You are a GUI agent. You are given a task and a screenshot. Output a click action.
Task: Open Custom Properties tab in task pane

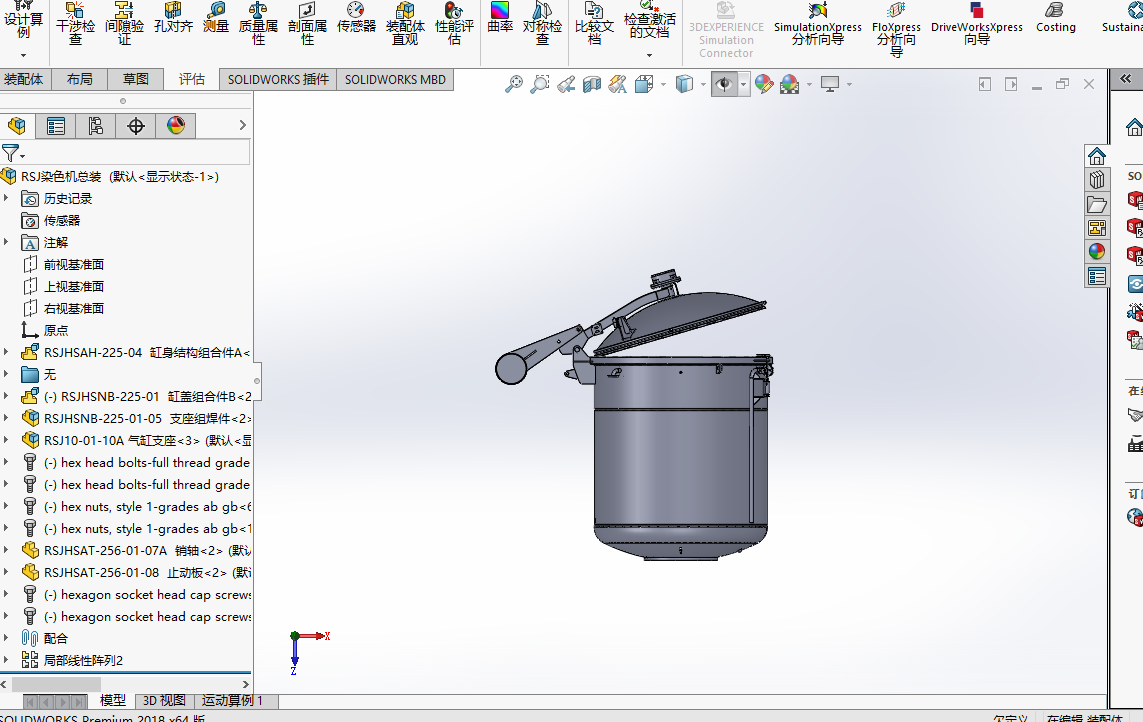tap(1096, 276)
